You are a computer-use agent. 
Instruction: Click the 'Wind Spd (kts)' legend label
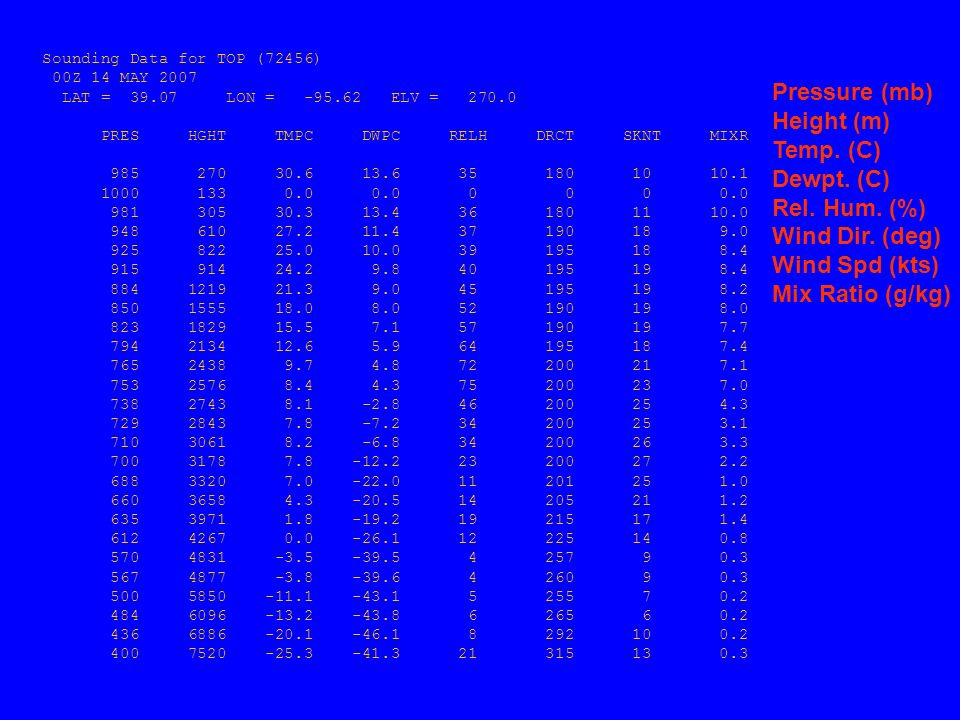[x=855, y=265]
